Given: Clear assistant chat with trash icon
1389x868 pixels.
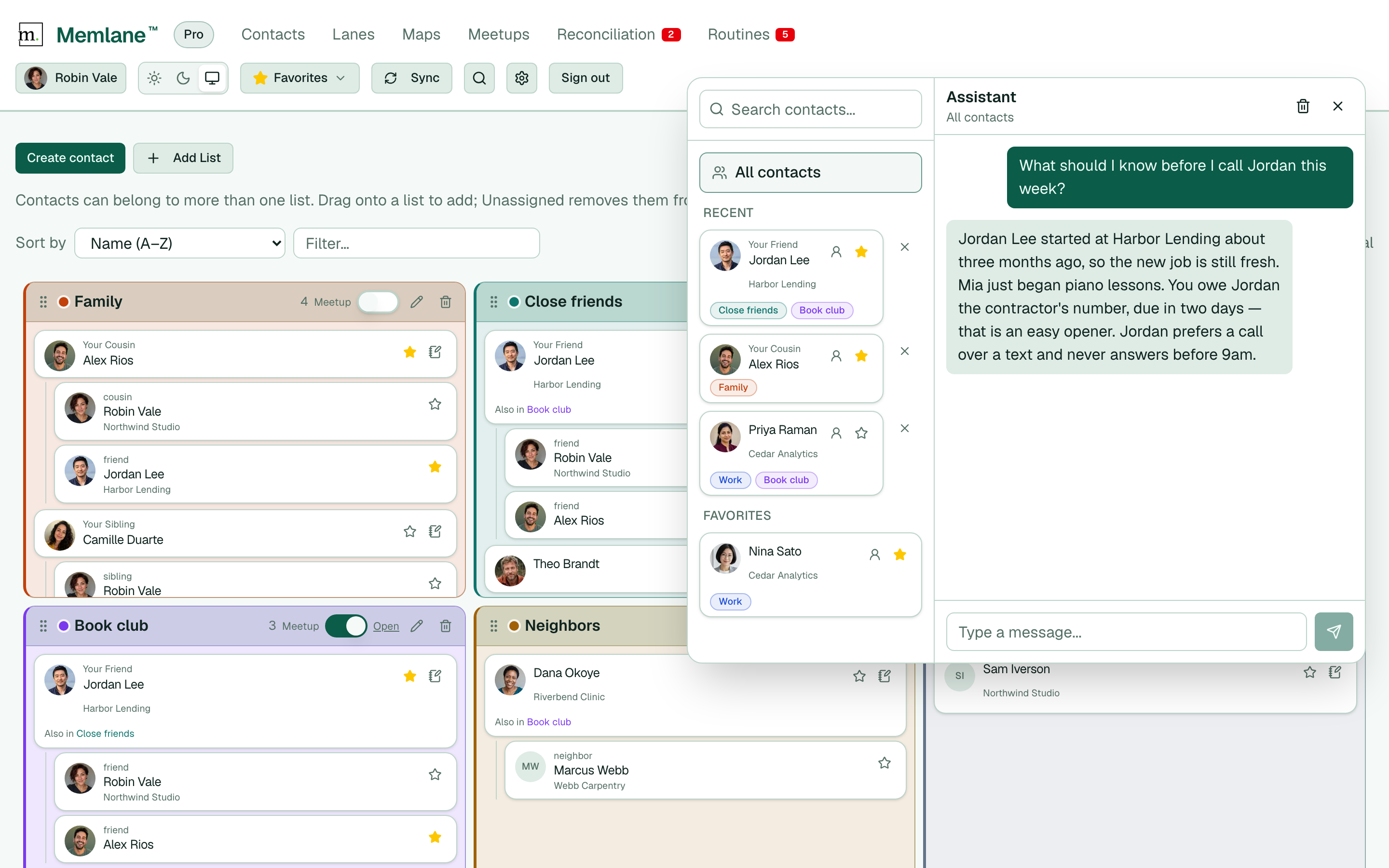Looking at the screenshot, I should point(1303,106).
